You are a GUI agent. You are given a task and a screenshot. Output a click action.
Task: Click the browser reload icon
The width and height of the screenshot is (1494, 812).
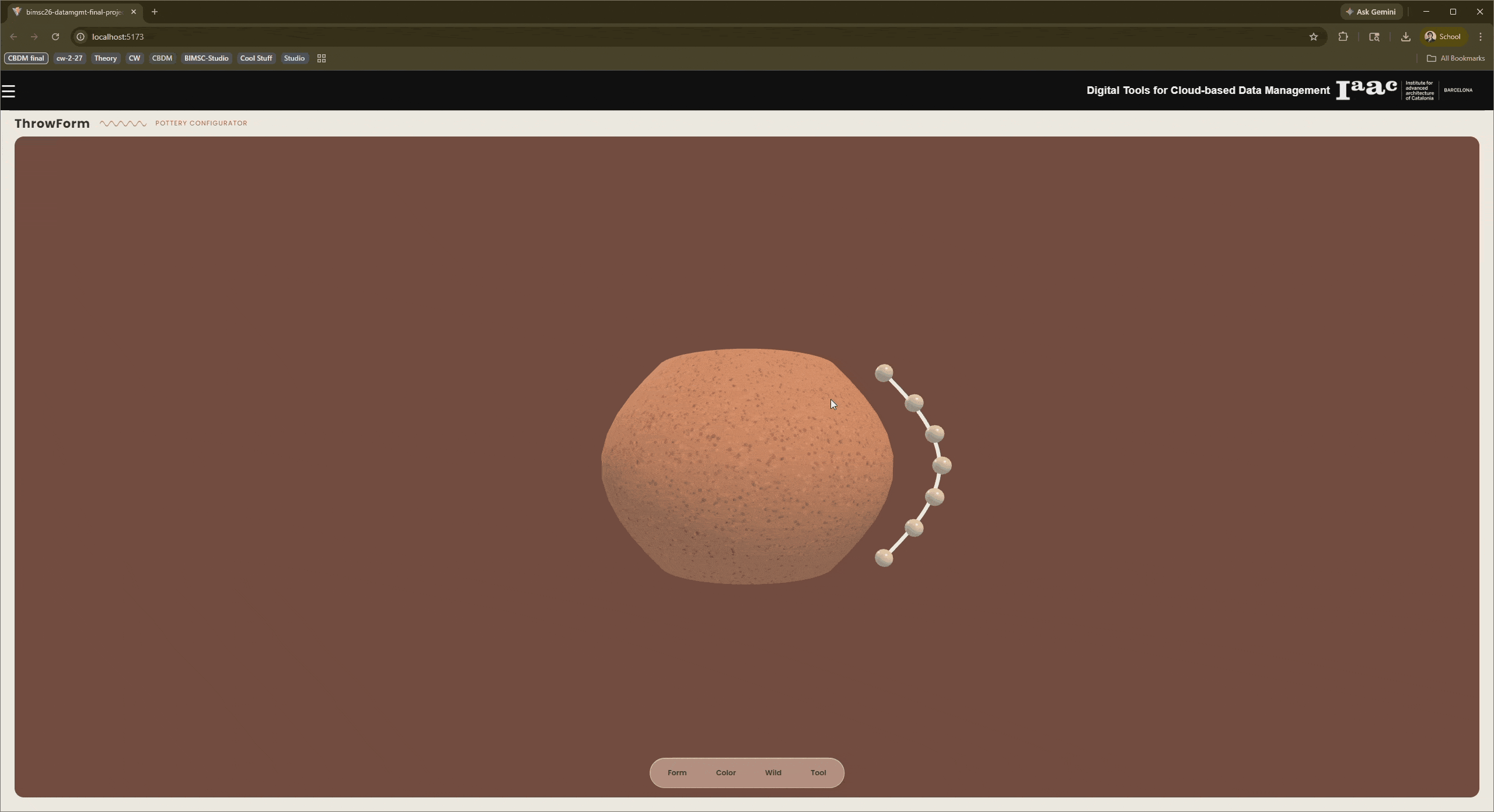click(55, 37)
